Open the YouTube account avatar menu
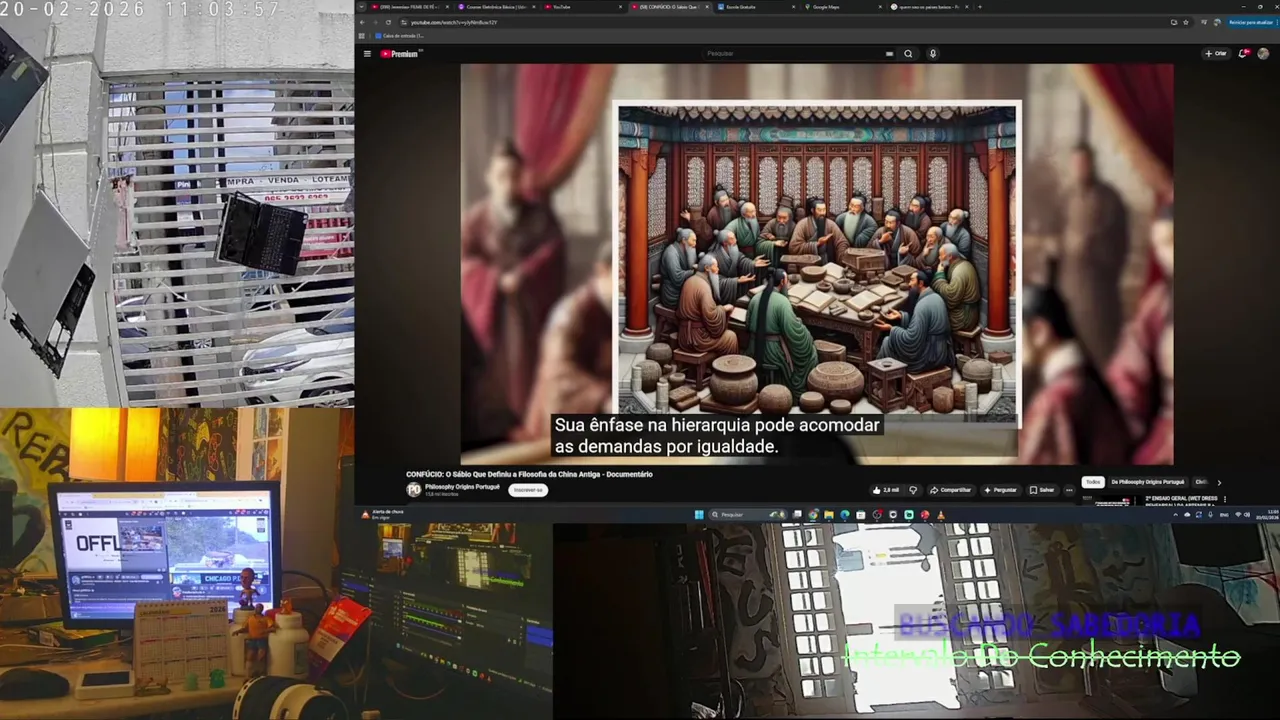This screenshot has height=720, width=1280. [1263, 54]
